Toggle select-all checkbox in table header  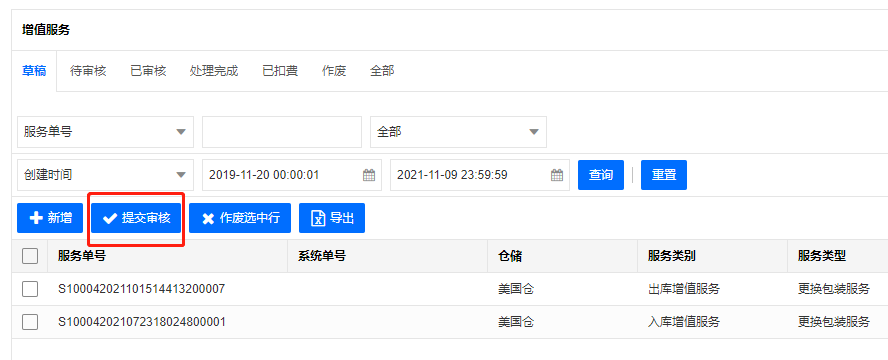(x=30, y=256)
